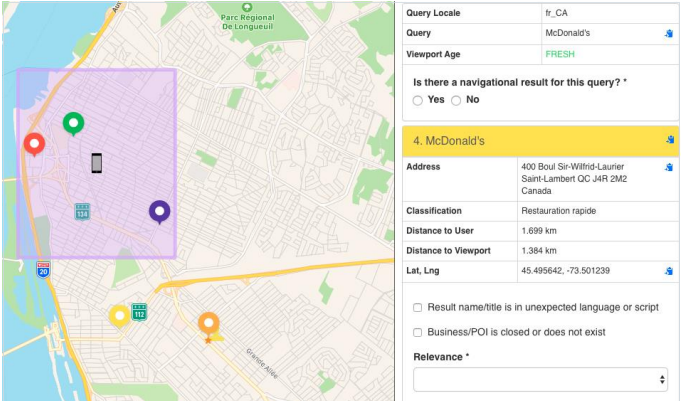Click the 4. McDonald's result header

pyautogui.click(x=540, y=141)
